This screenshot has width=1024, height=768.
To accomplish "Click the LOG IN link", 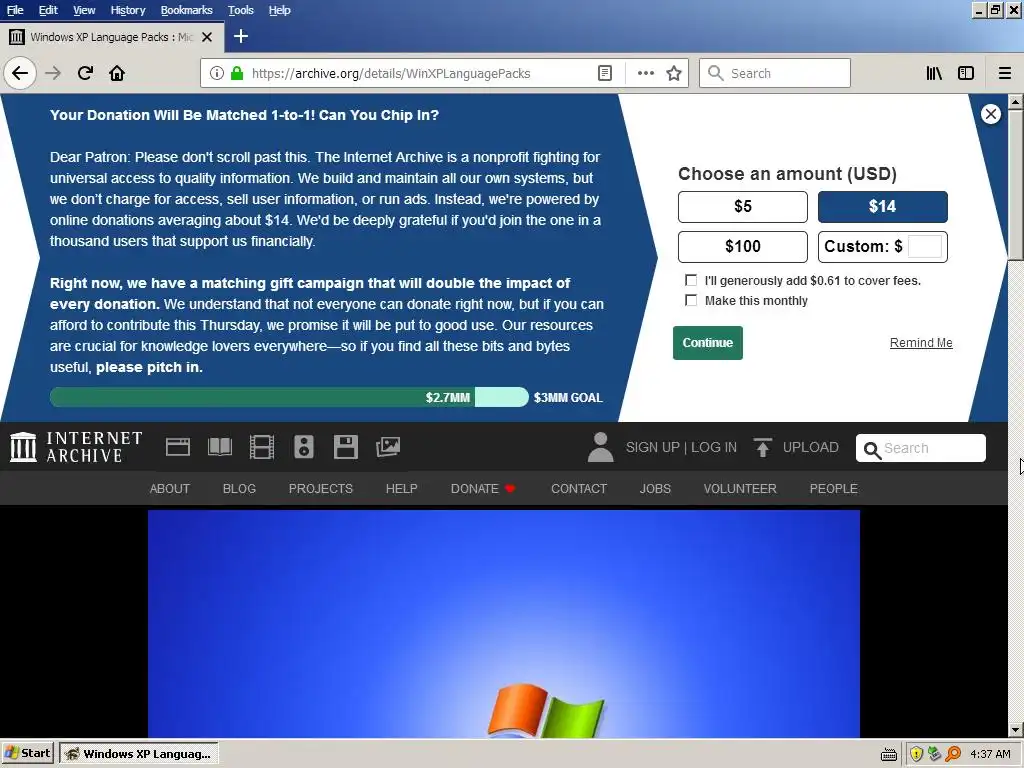I will [x=714, y=447].
